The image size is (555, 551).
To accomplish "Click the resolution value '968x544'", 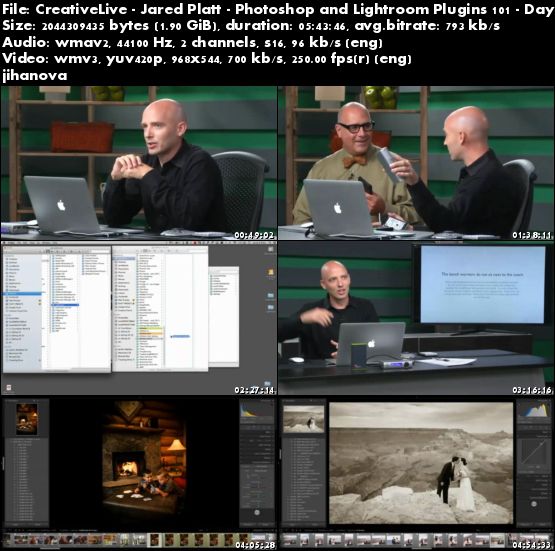I will (196, 59).
